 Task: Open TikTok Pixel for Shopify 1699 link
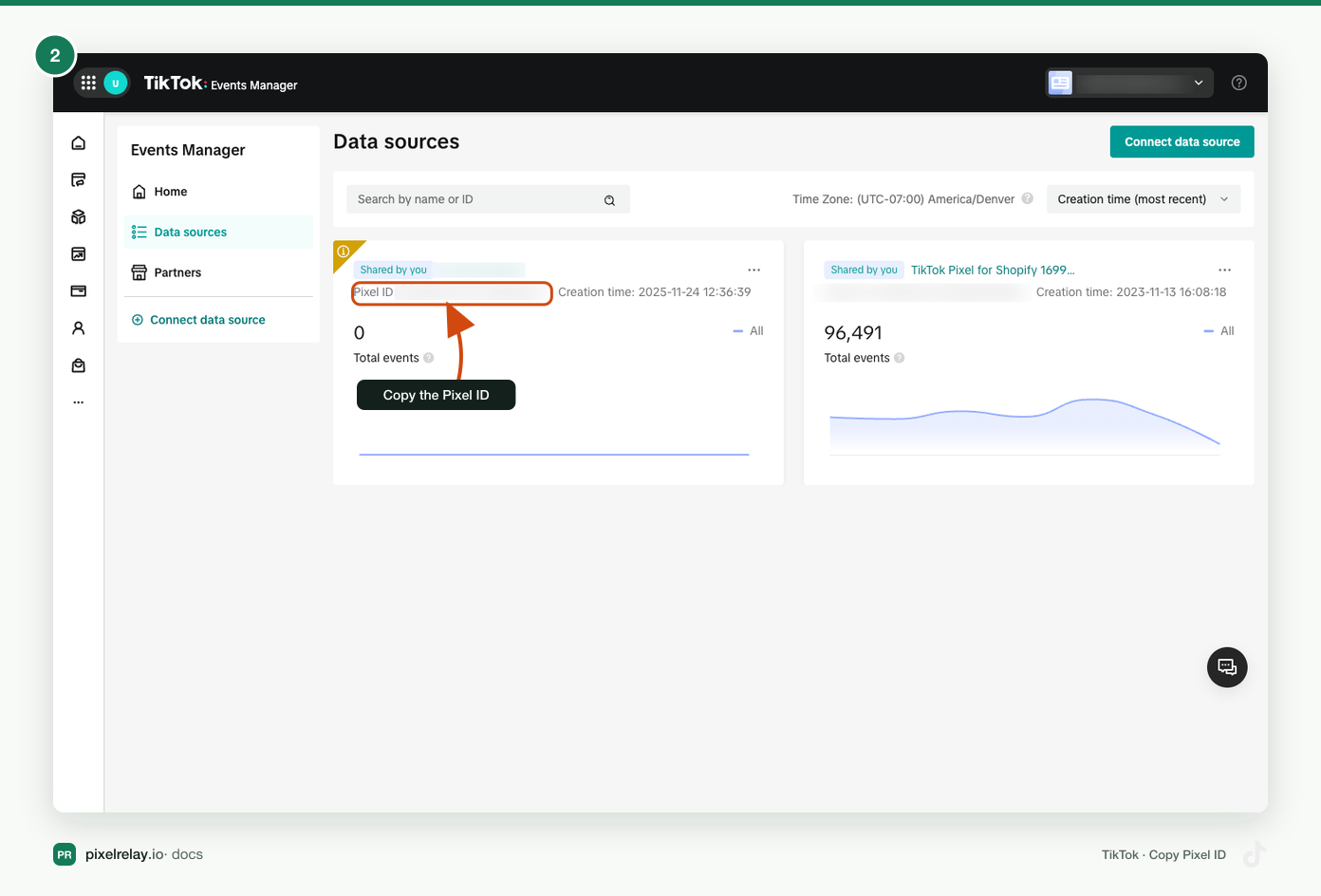993,271
